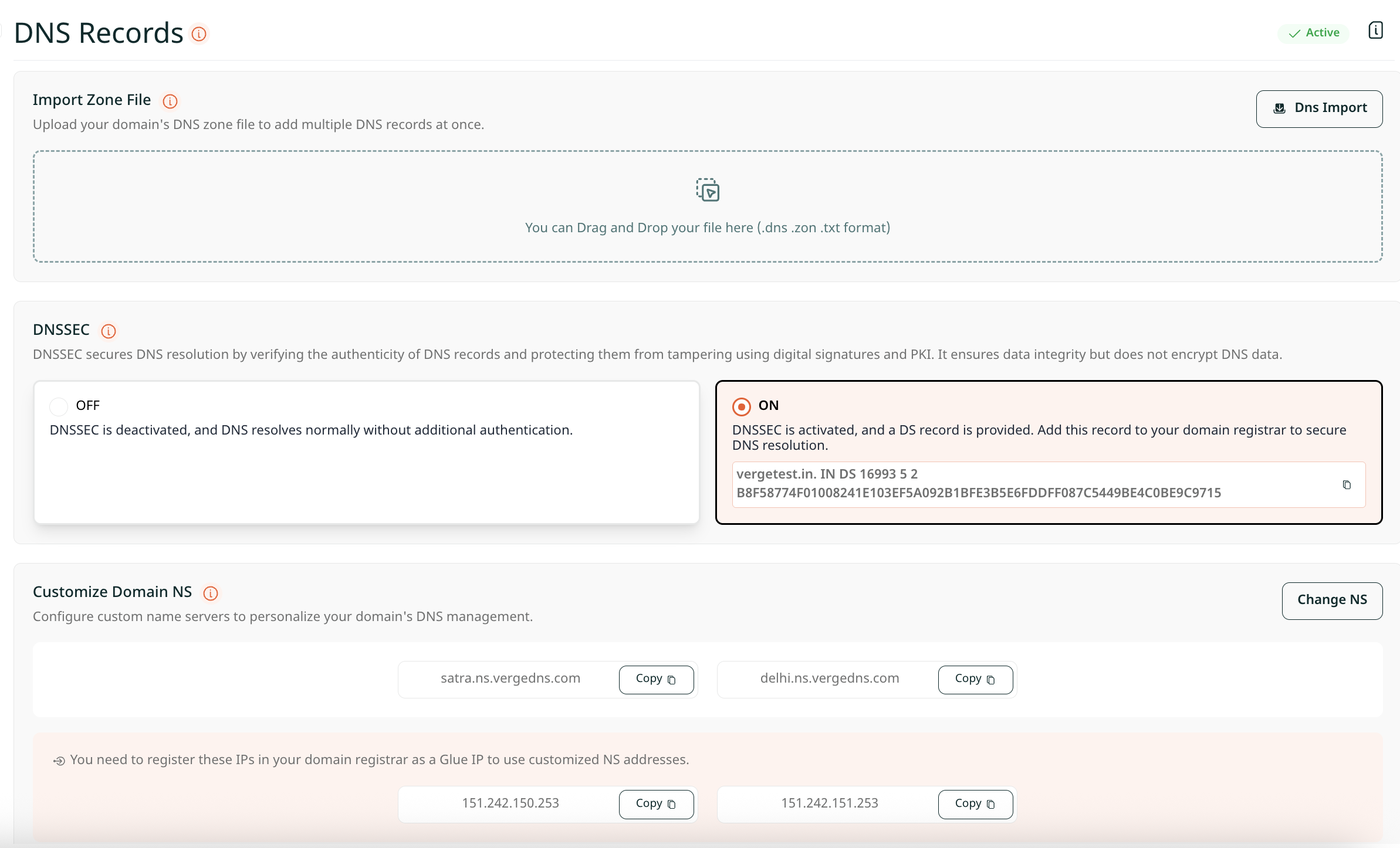Click the Dns Import button
The image size is (1400, 848).
1319,108
